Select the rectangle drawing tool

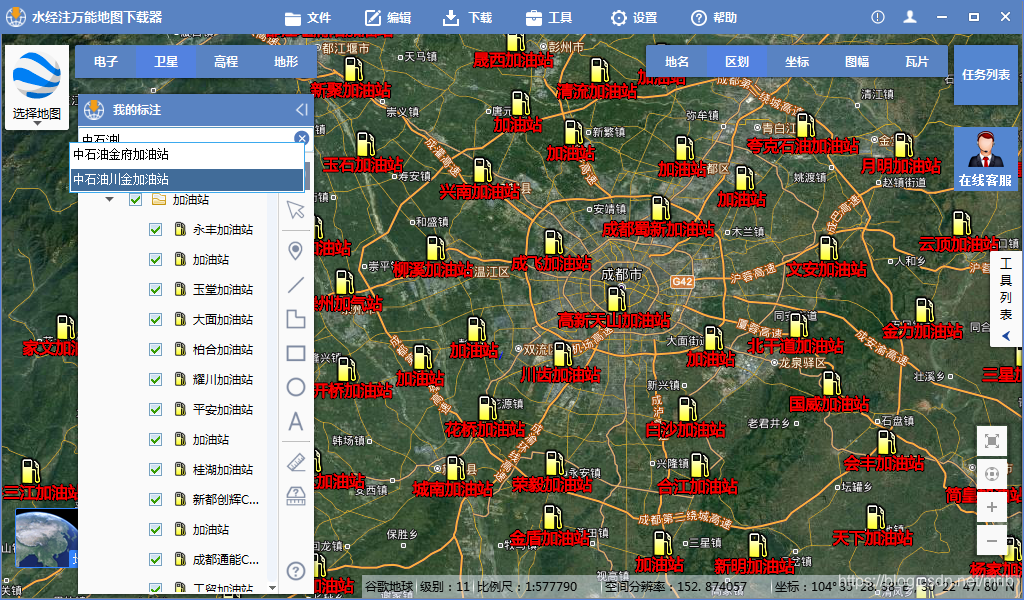296,353
